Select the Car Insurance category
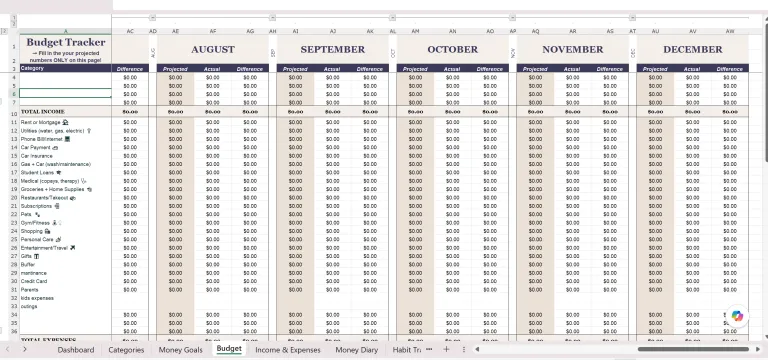Viewport: 768px width, 360px height. [65, 156]
